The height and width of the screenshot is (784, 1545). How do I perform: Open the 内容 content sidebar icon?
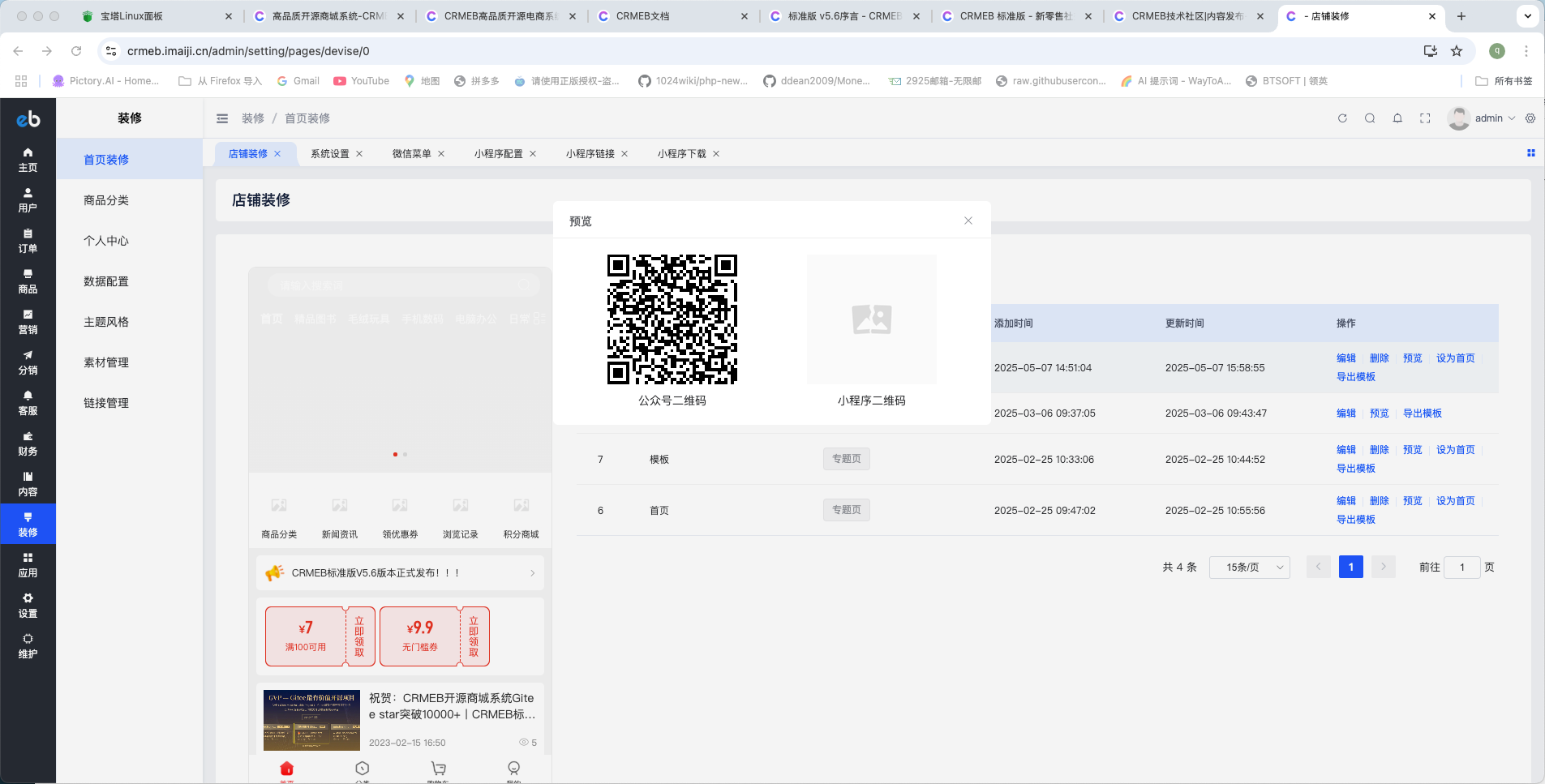[28, 484]
